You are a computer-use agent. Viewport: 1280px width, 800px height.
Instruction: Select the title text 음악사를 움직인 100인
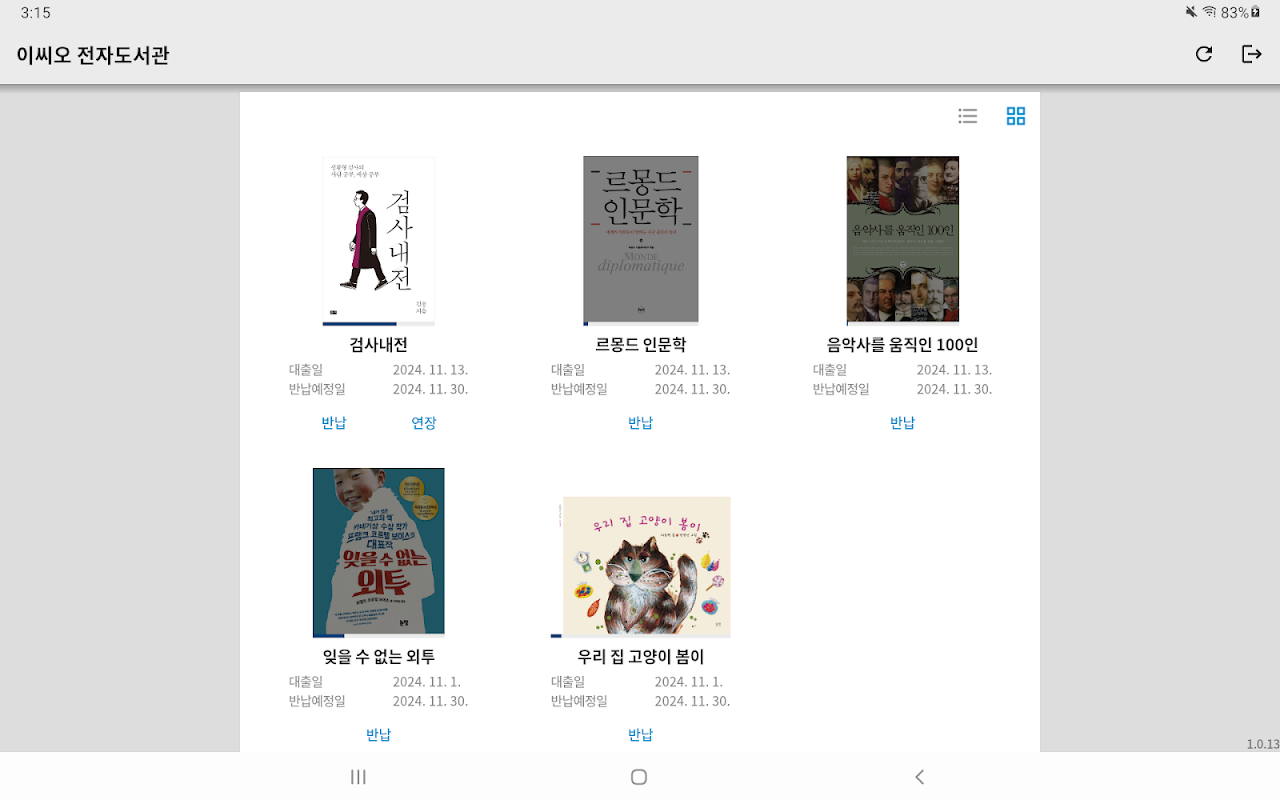pos(903,345)
